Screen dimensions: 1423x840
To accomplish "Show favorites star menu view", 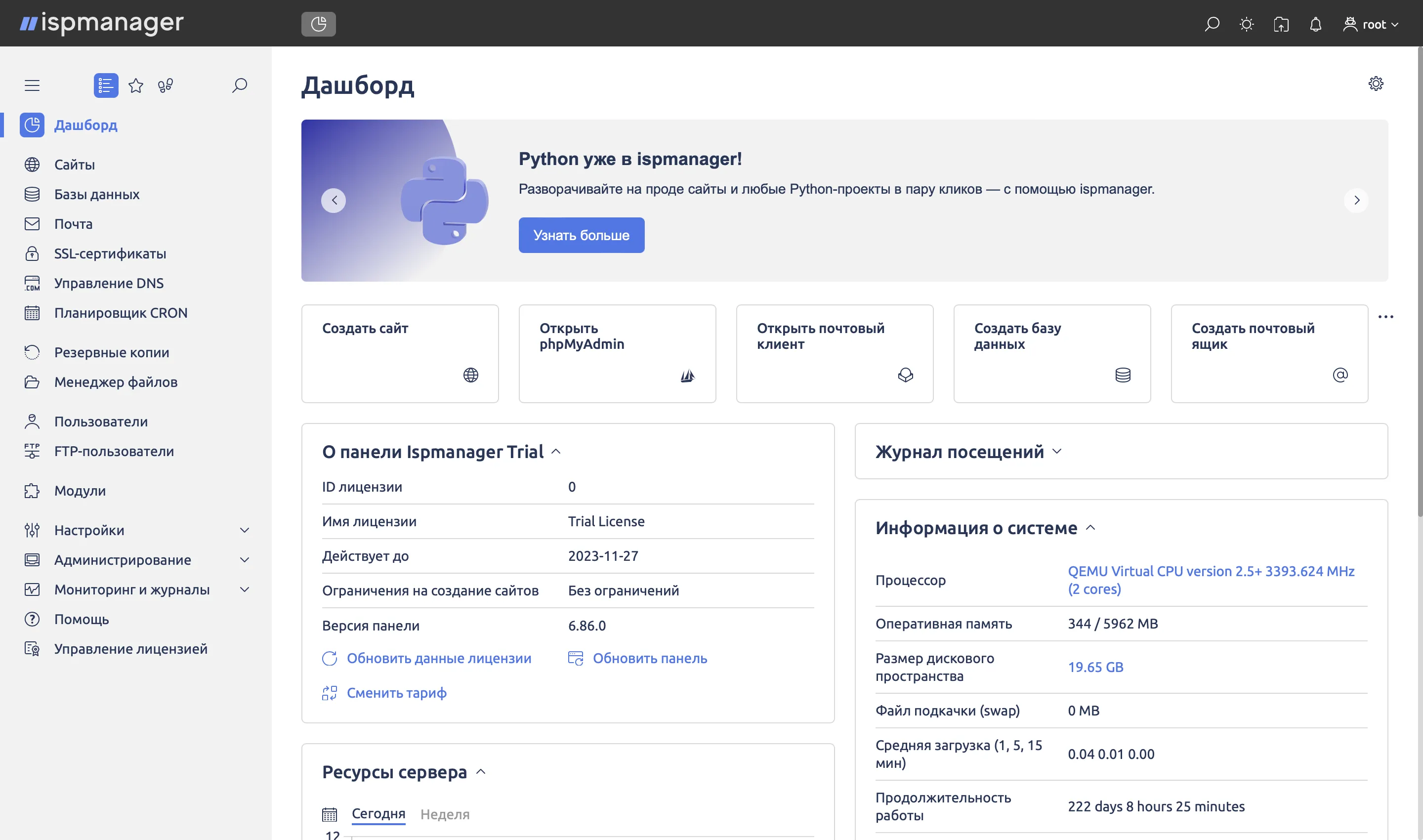I will pyautogui.click(x=136, y=85).
